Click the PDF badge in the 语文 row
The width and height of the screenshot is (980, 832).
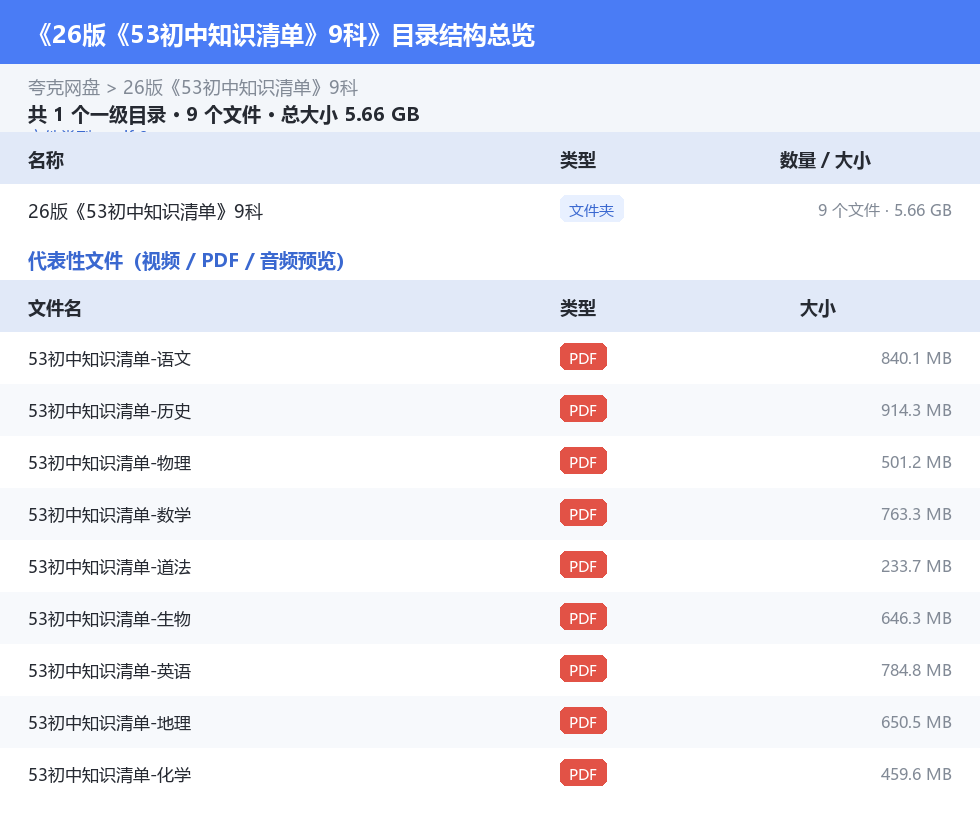pyautogui.click(x=583, y=358)
